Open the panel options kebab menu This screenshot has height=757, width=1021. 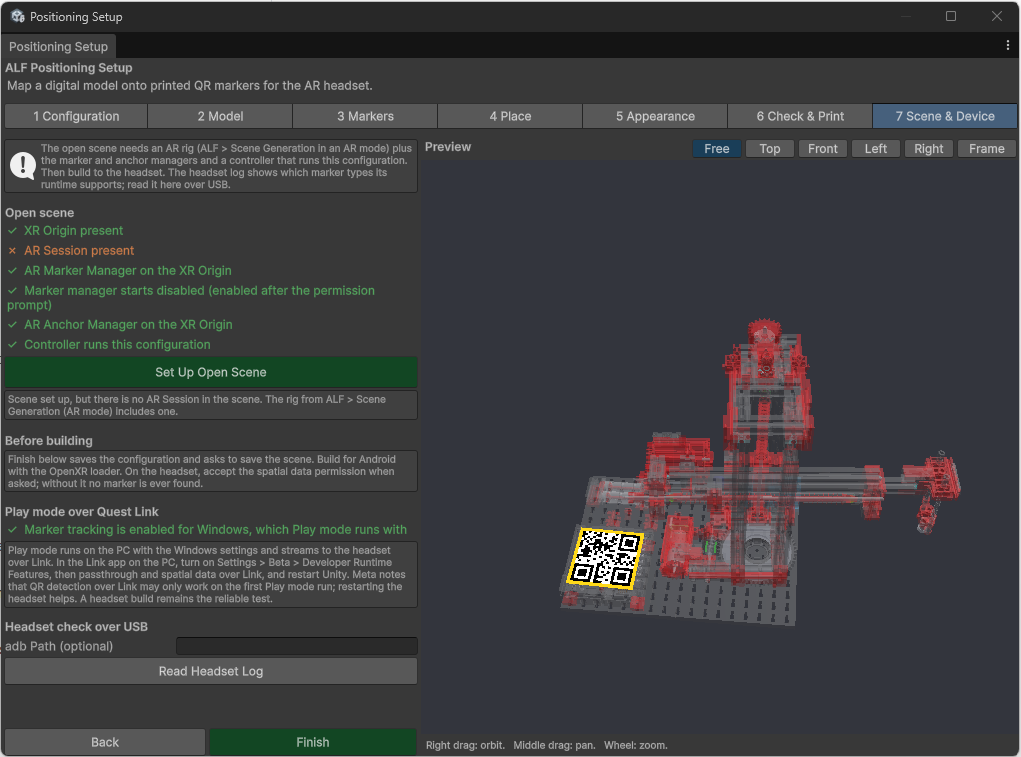pos(1007,45)
